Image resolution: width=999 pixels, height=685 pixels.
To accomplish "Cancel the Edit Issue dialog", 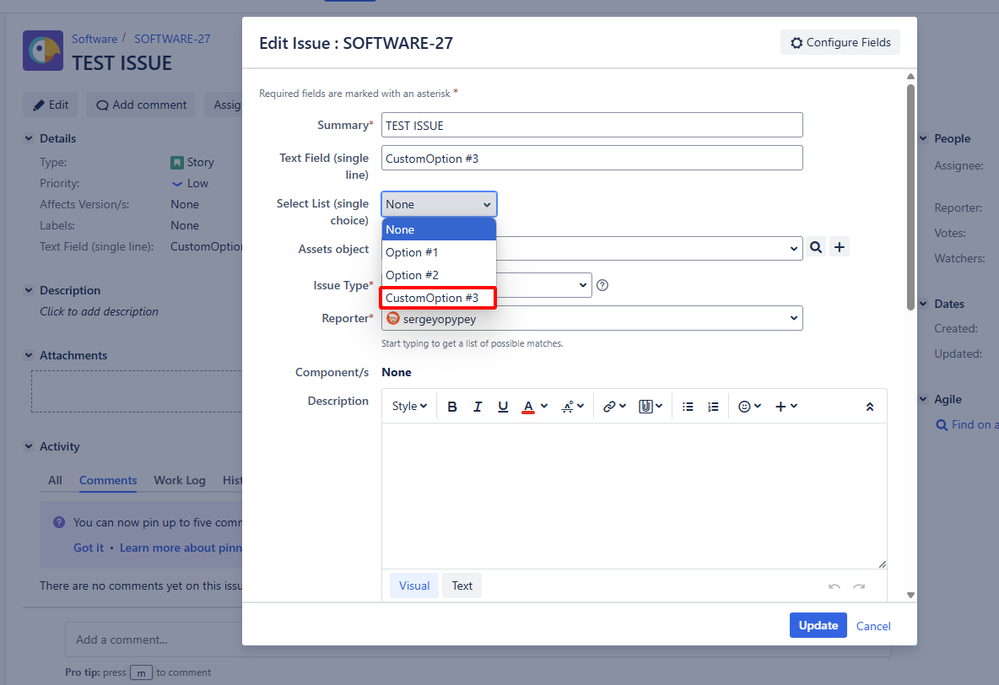I will [873, 626].
